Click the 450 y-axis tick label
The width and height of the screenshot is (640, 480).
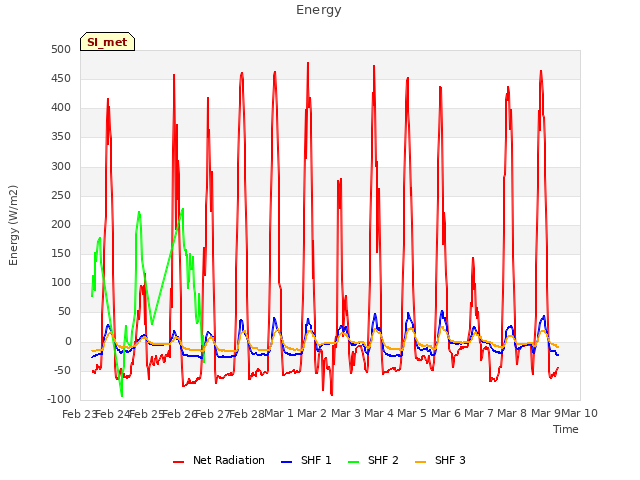pyautogui.click(x=61, y=78)
